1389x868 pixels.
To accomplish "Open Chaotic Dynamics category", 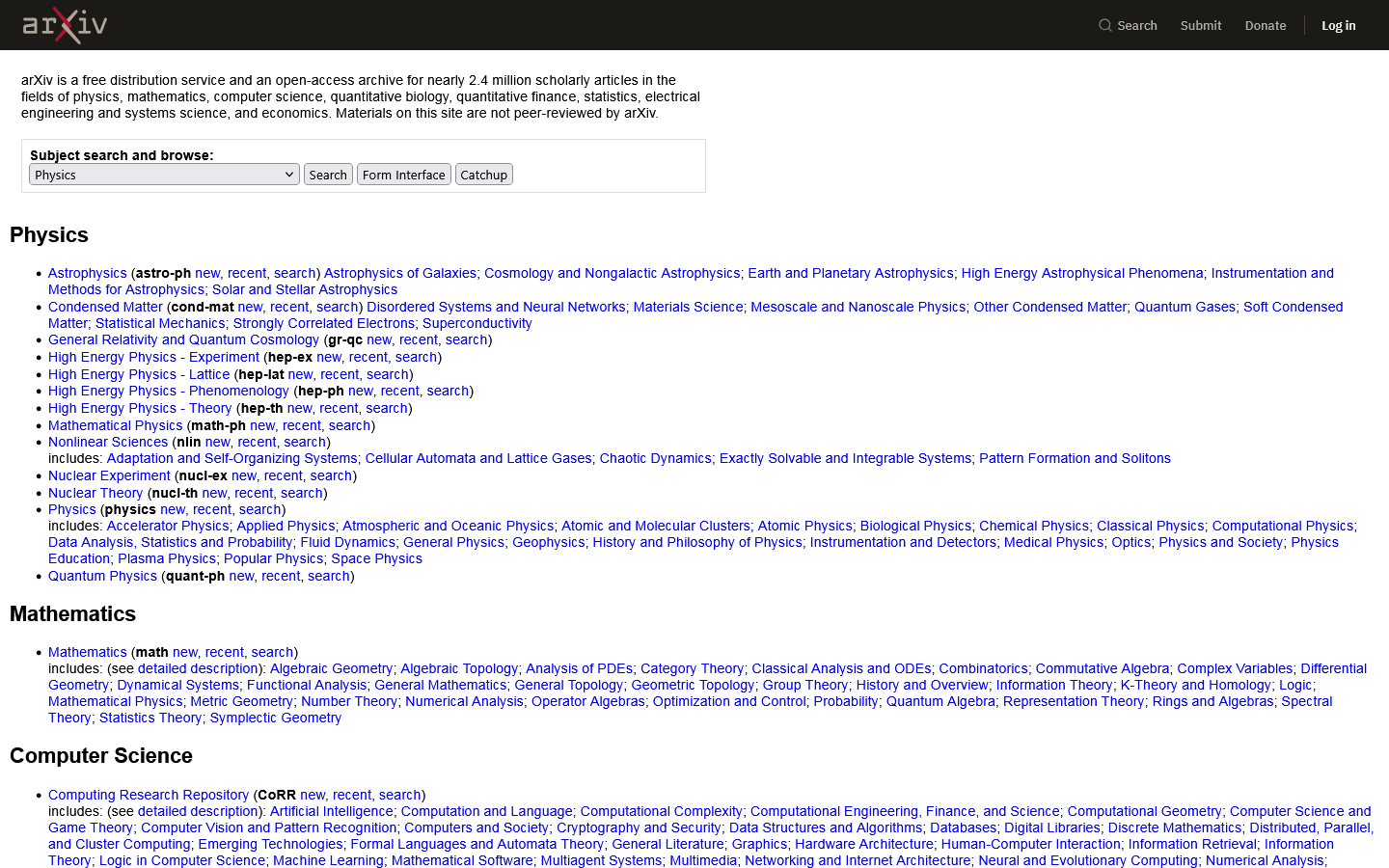I will 655,458.
